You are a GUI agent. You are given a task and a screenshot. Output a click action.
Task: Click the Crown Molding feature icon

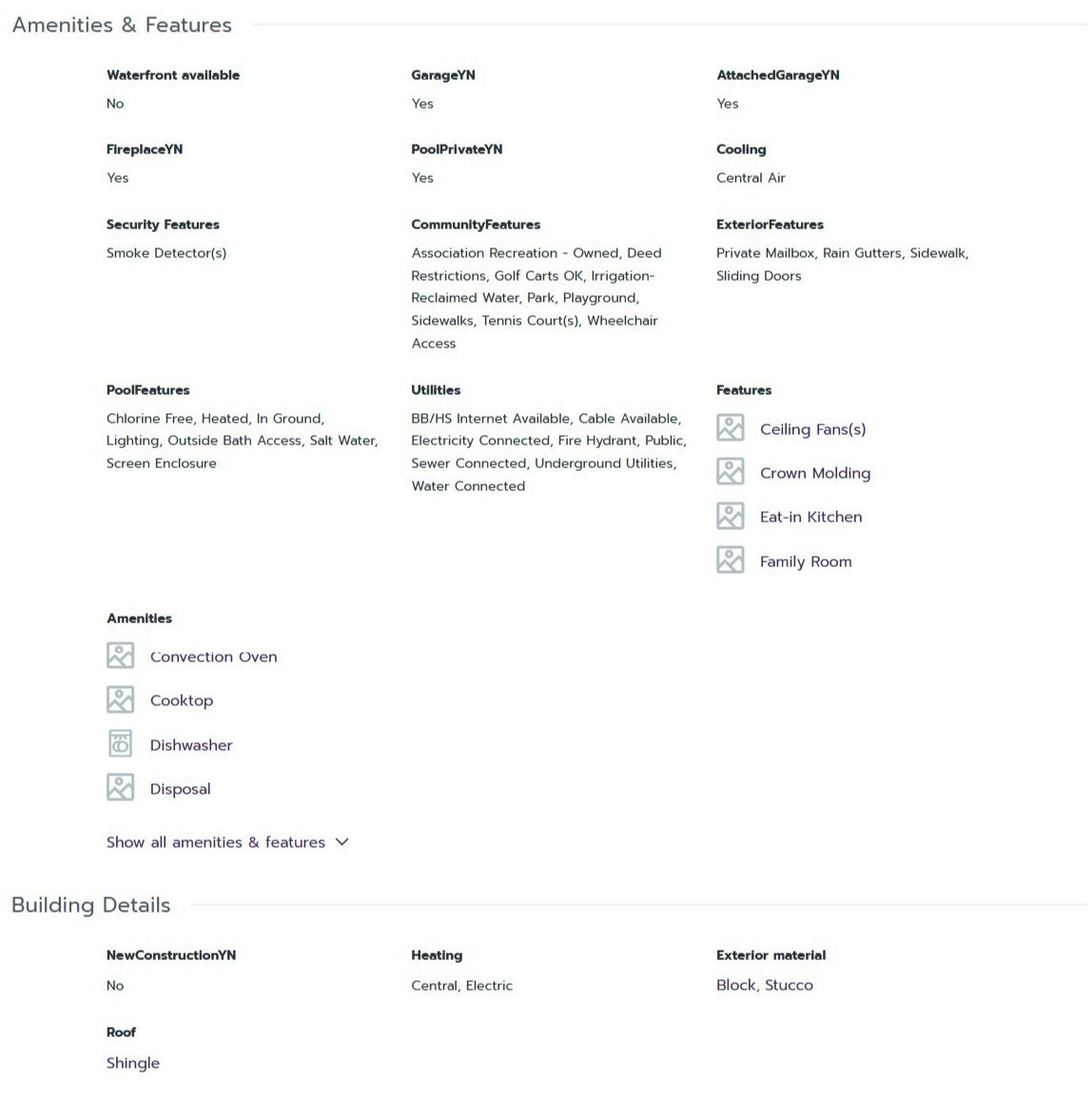[x=731, y=472]
